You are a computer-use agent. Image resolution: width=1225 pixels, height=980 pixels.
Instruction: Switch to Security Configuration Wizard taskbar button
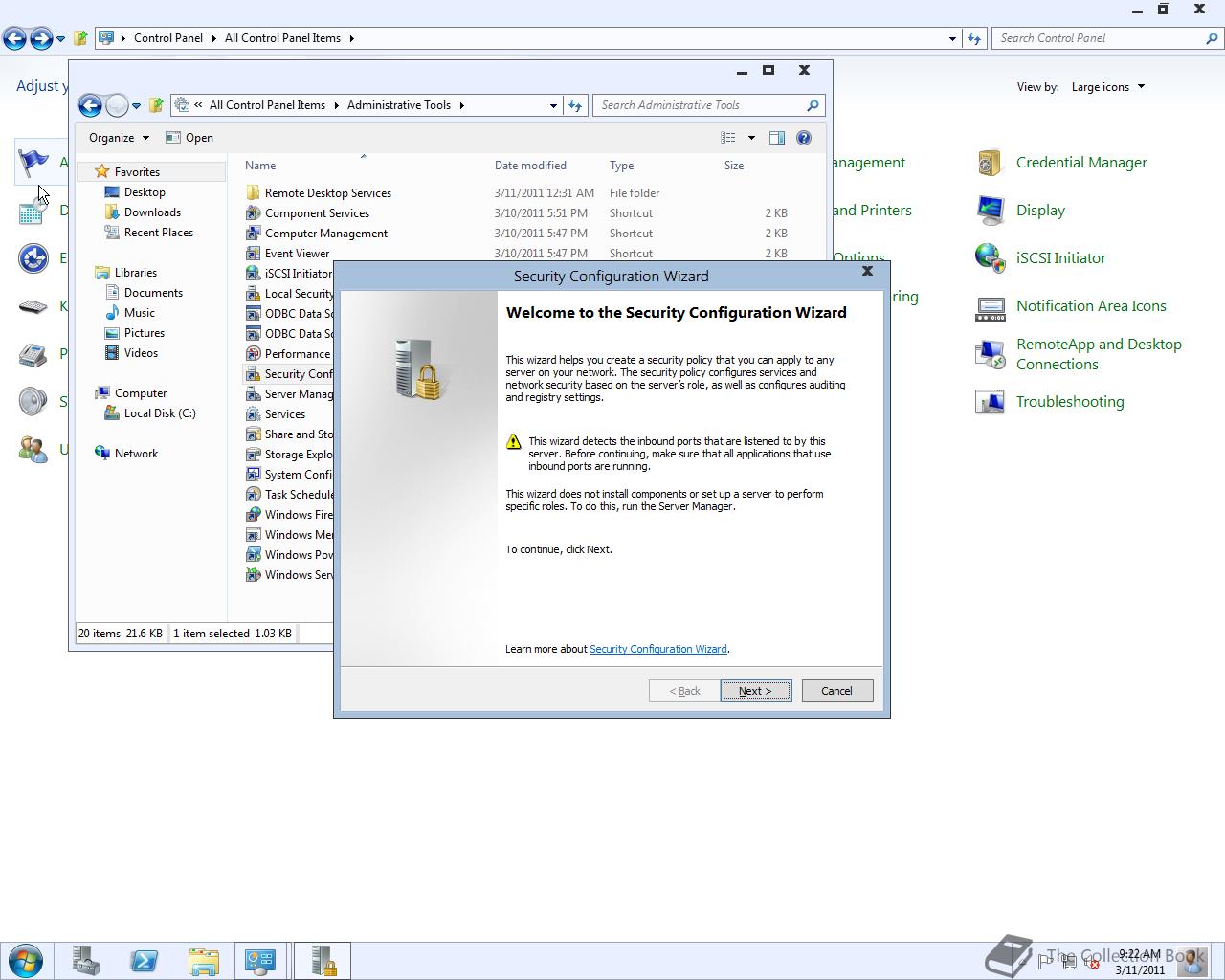[323, 960]
